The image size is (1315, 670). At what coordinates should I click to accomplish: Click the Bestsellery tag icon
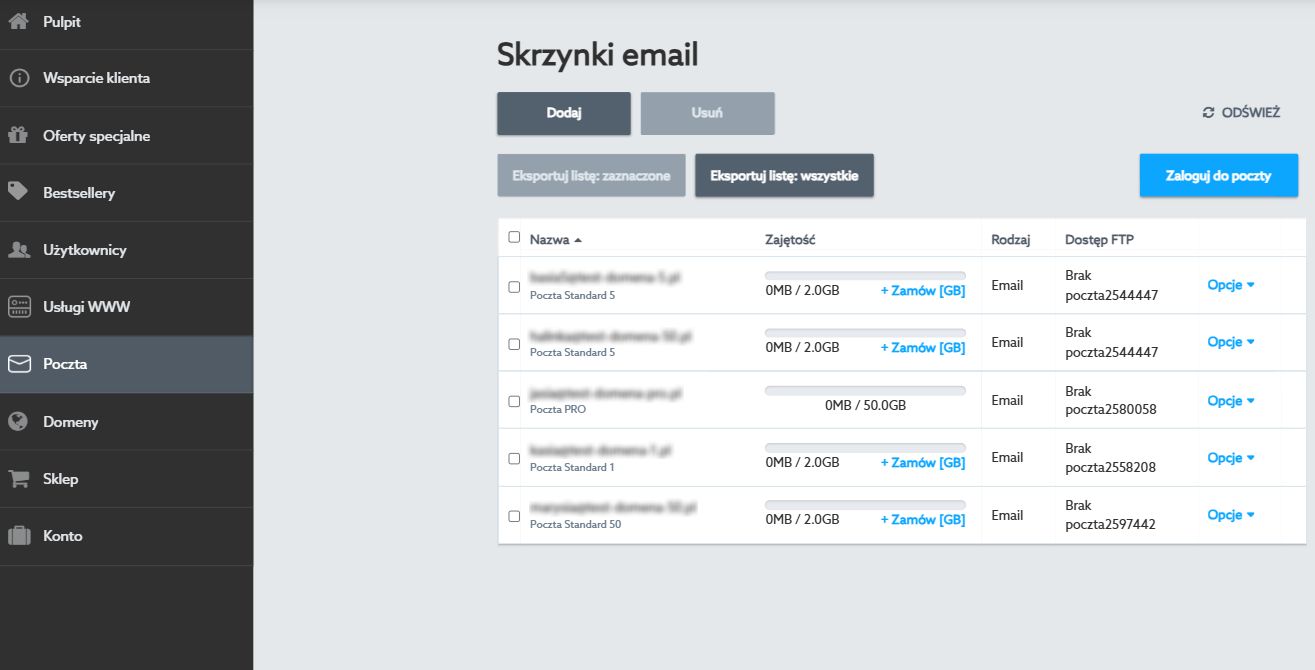click(x=18, y=192)
